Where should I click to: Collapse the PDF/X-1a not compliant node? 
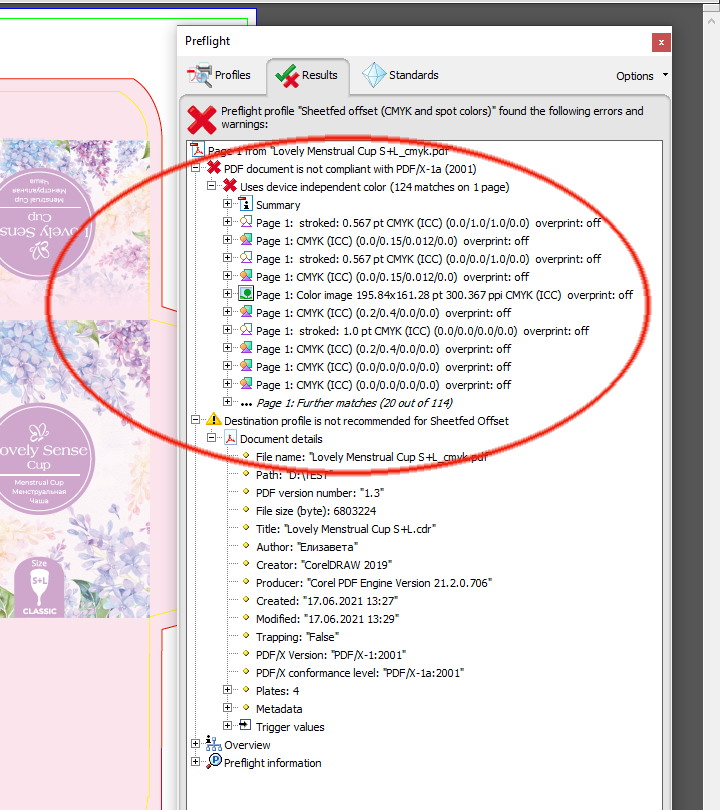tap(195, 168)
